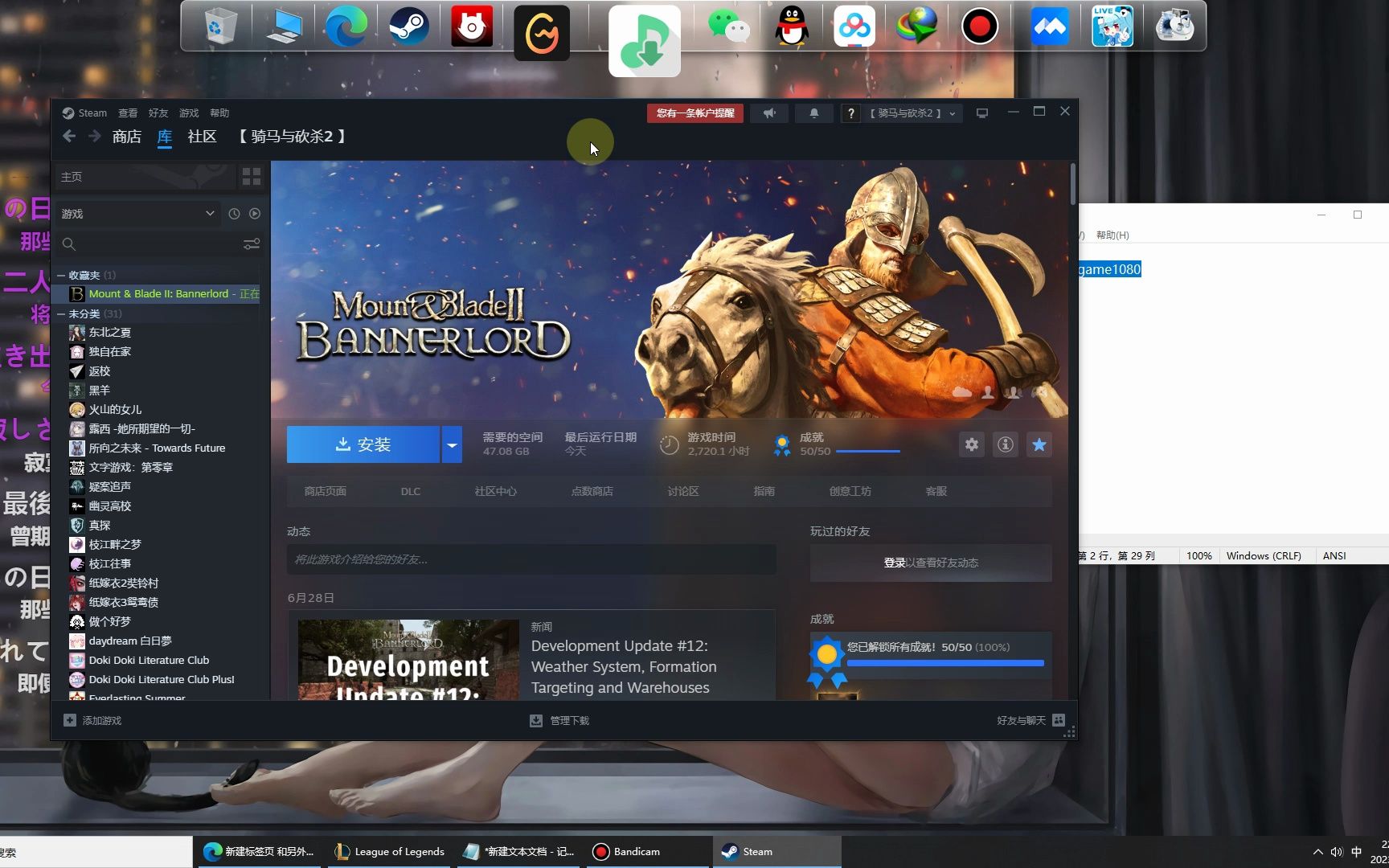
Task: Open the 查看 view menu
Action: click(128, 113)
